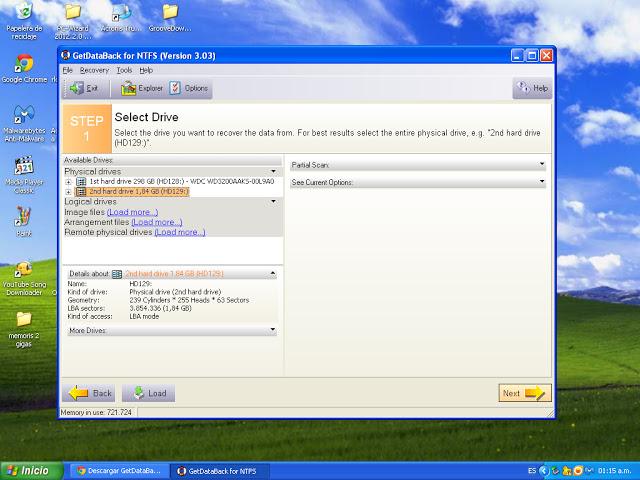The image size is (640, 480).
Task: Click Load more link for Image files
Action: click(133, 212)
